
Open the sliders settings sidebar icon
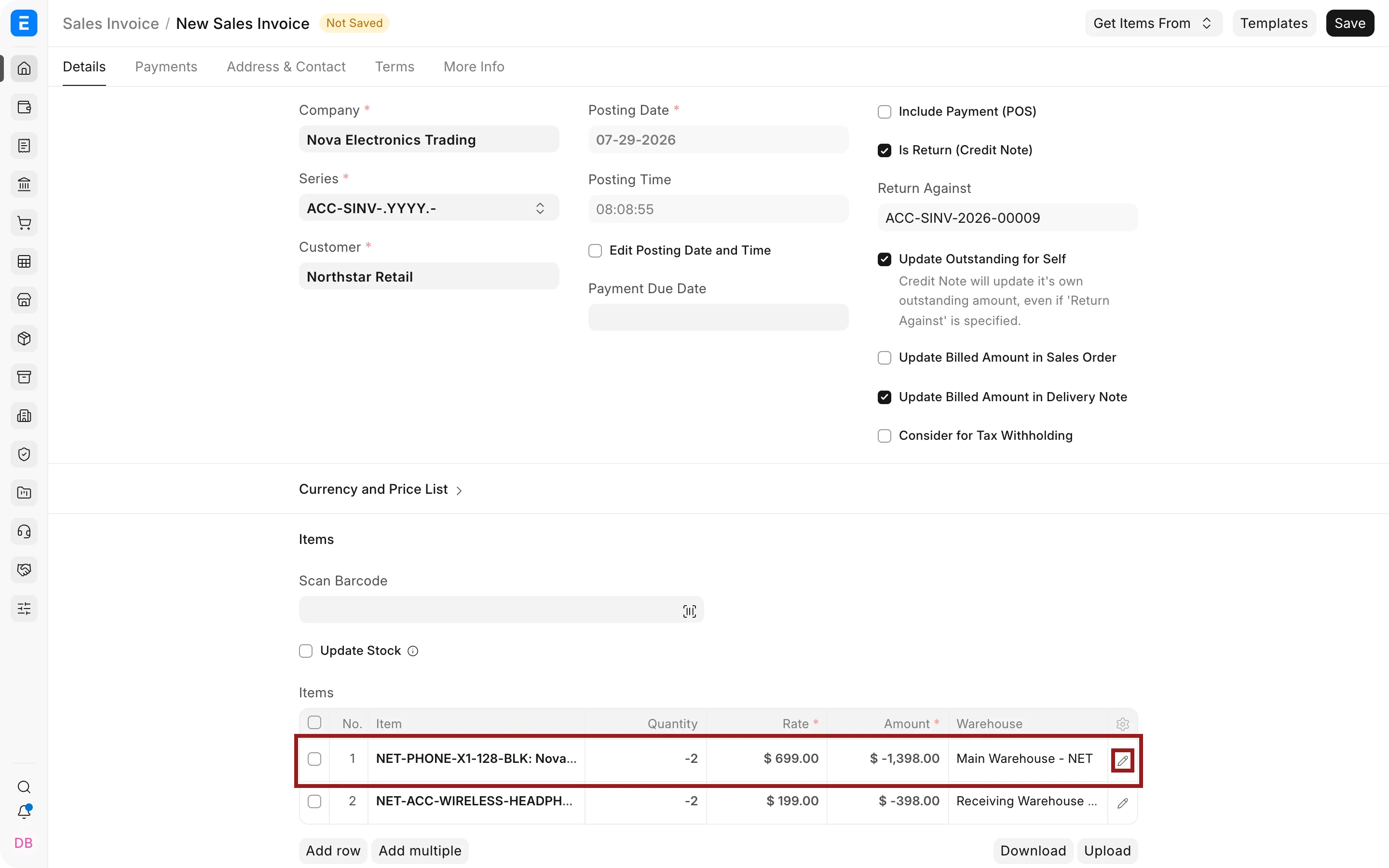point(24,609)
